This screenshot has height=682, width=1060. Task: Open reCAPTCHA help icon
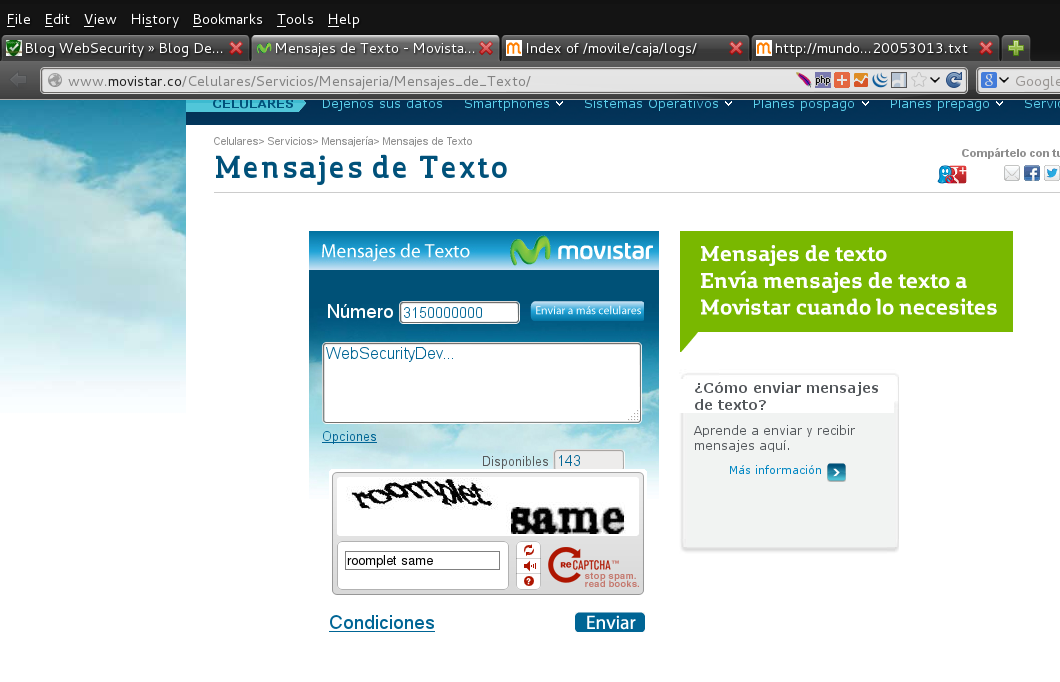pos(529,581)
